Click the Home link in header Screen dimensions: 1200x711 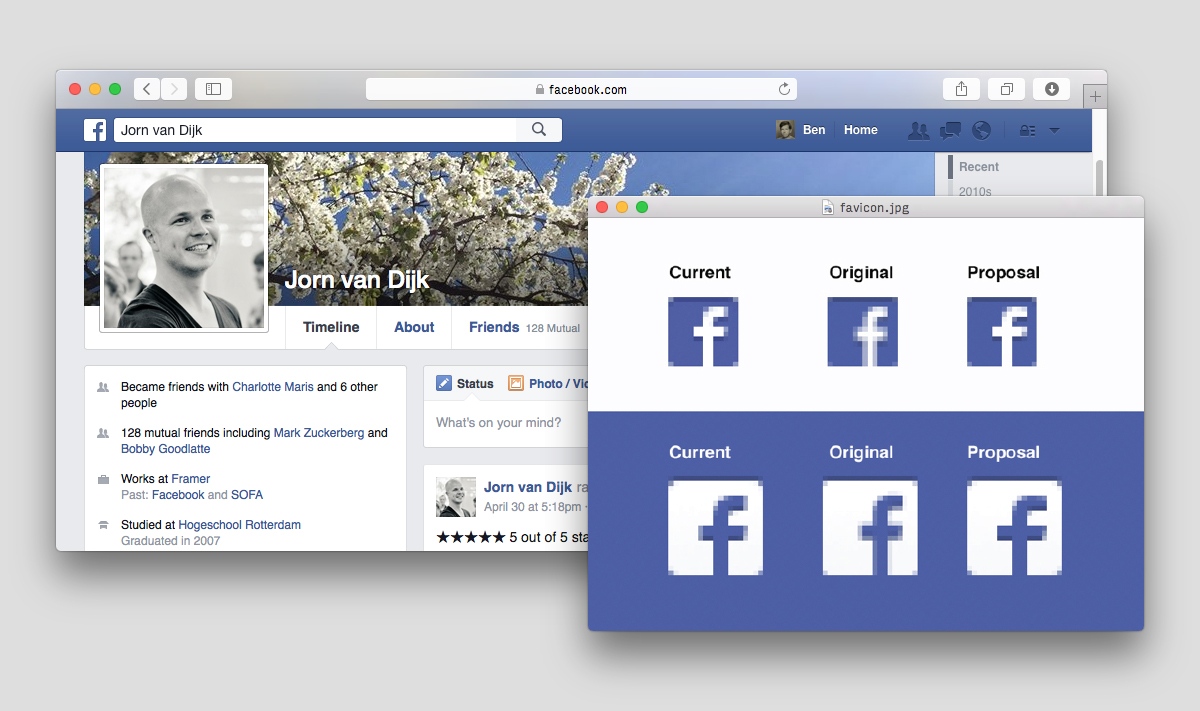coord(860,130)
